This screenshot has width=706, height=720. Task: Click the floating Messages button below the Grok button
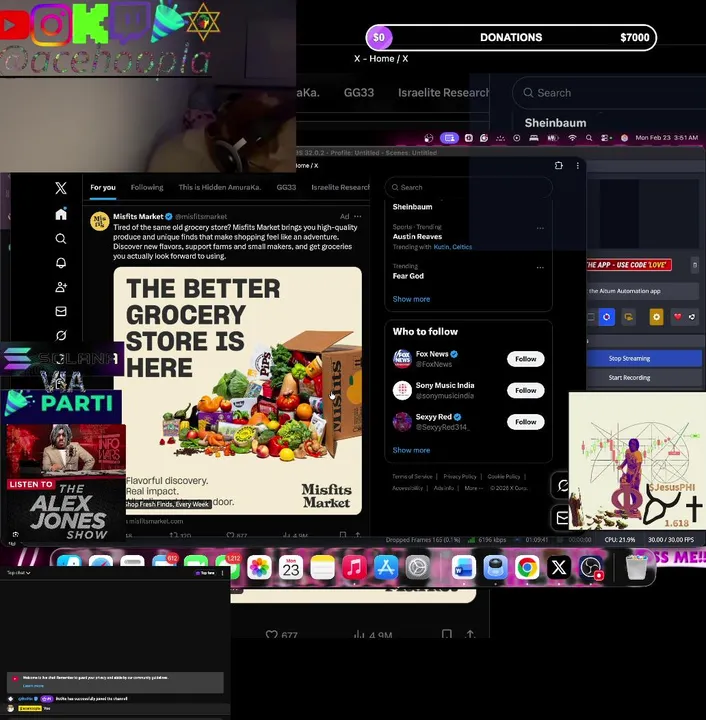[562, 518]
